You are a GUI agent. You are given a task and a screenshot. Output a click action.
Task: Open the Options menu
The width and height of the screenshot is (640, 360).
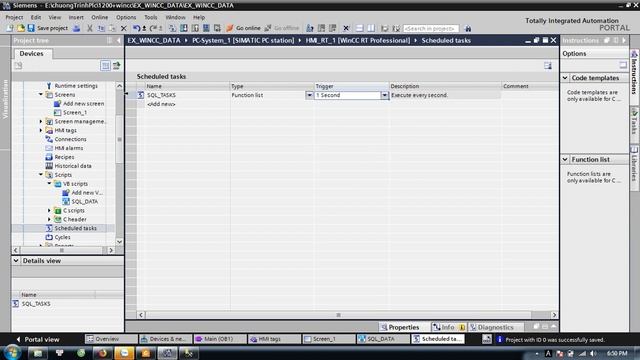click(x=126, y=17)
